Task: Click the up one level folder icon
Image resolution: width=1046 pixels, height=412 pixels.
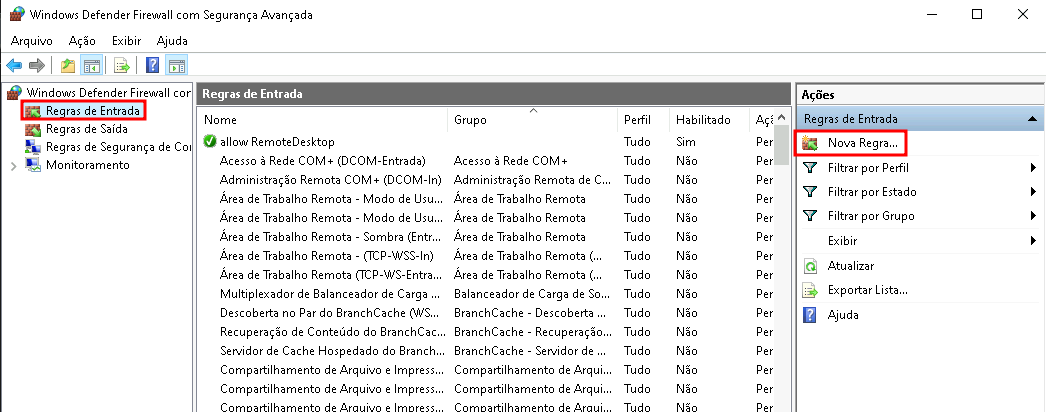Action: pos(67,65)
